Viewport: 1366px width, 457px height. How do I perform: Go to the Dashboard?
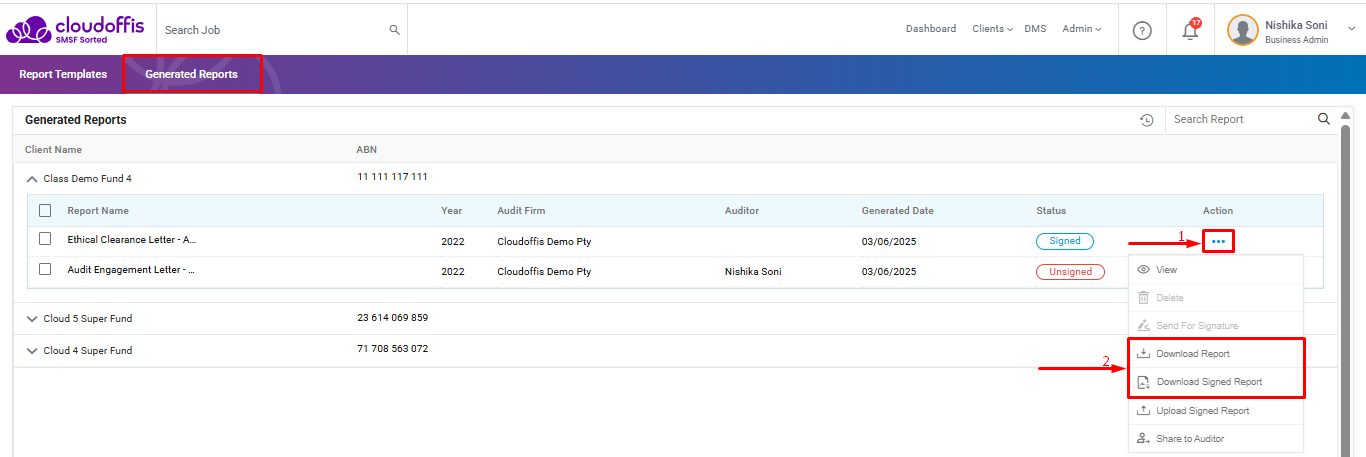point(931,29)
